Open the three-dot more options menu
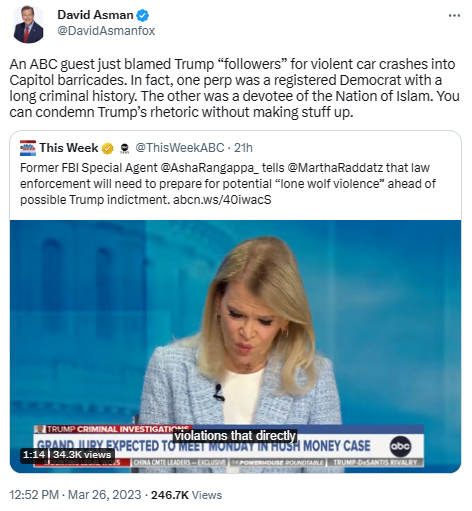This screenshot has height=511, width=472. coord(454,16)
